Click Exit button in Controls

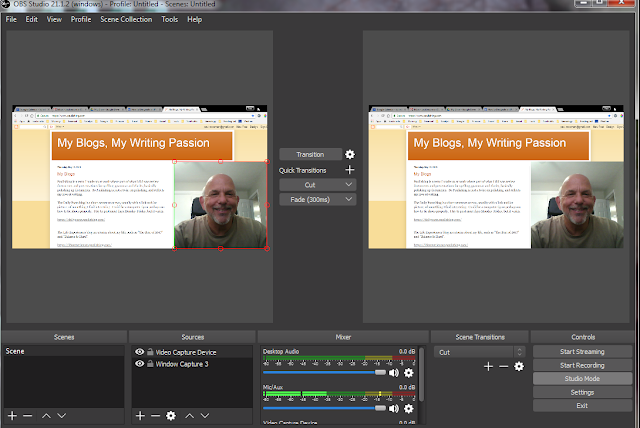(582, 406)
